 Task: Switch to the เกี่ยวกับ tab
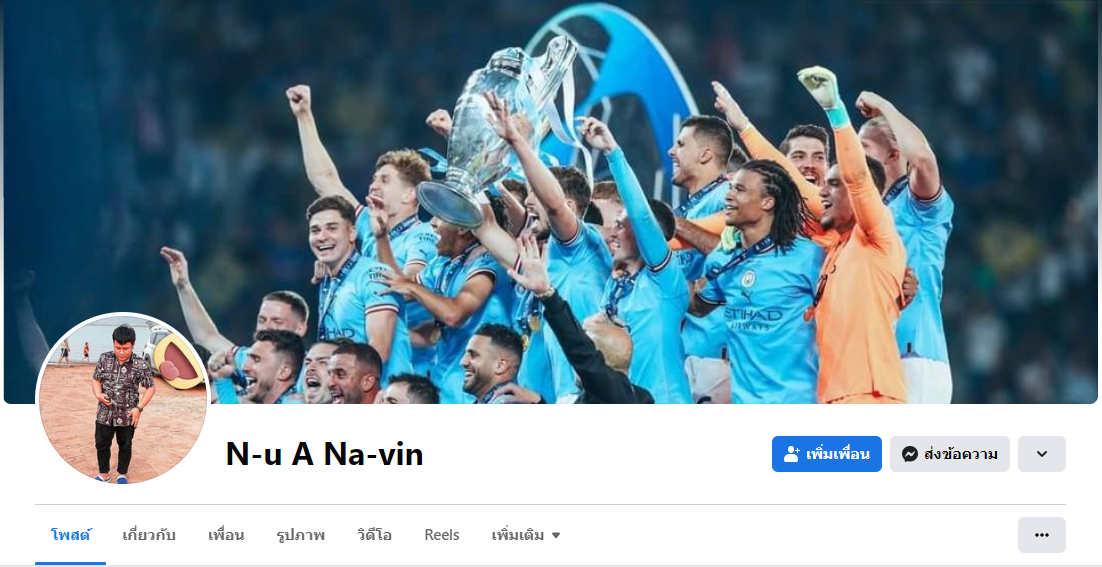coord(149,535)
